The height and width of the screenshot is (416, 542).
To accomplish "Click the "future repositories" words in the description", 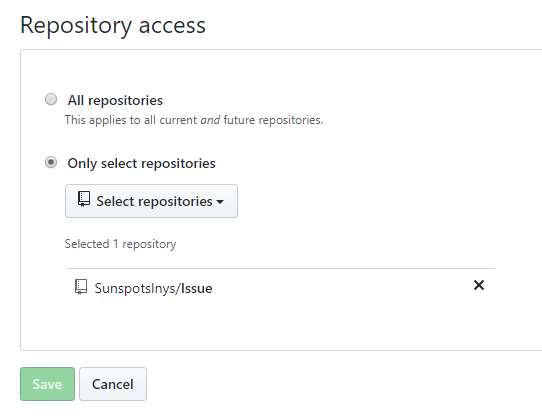I will click(273, 120).
